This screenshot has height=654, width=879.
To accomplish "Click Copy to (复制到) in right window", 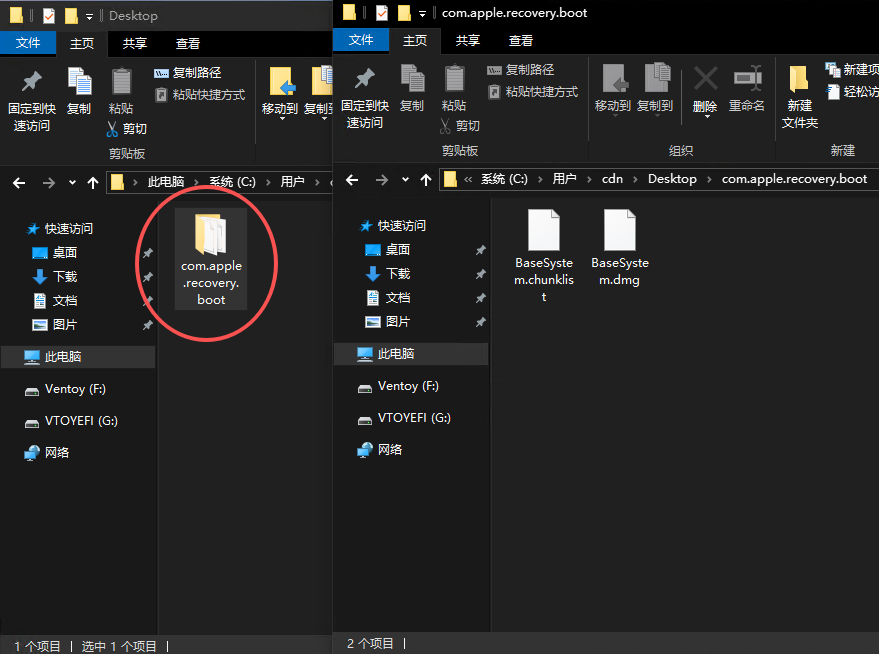I will (x=655, y=88).
